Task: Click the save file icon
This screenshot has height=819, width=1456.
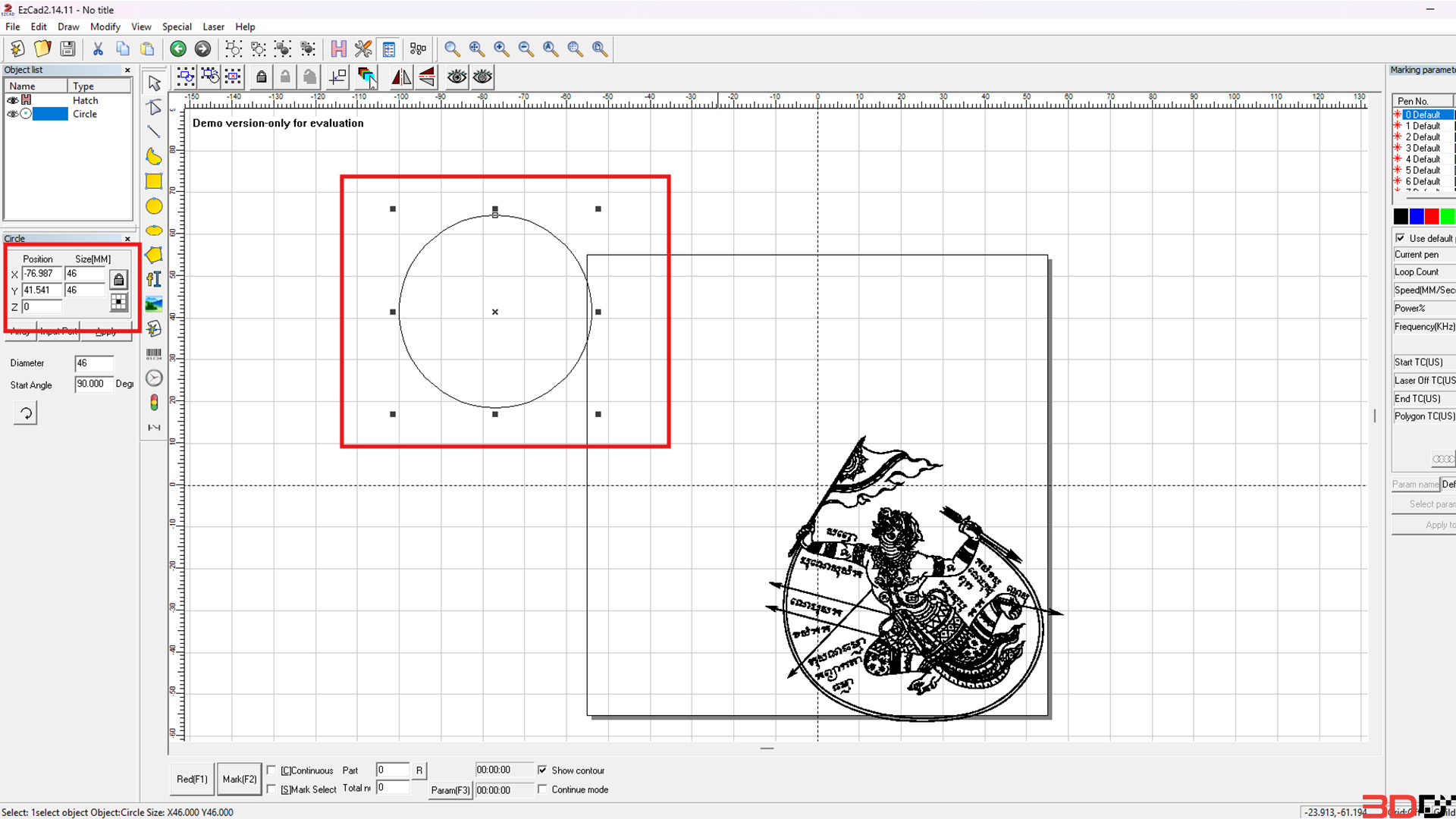Action: coord(67,49)
